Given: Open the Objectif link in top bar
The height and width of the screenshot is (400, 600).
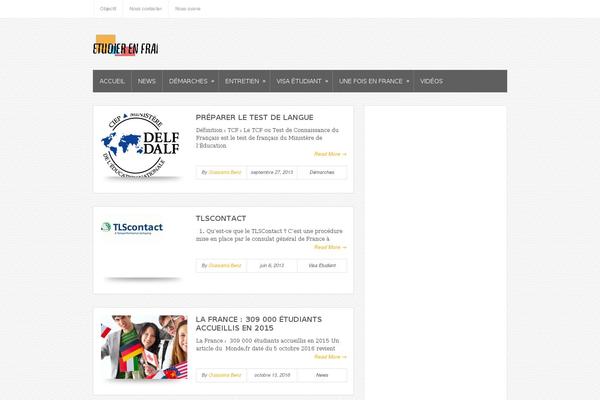Looking at the screenshot, I should pos(108,8).
